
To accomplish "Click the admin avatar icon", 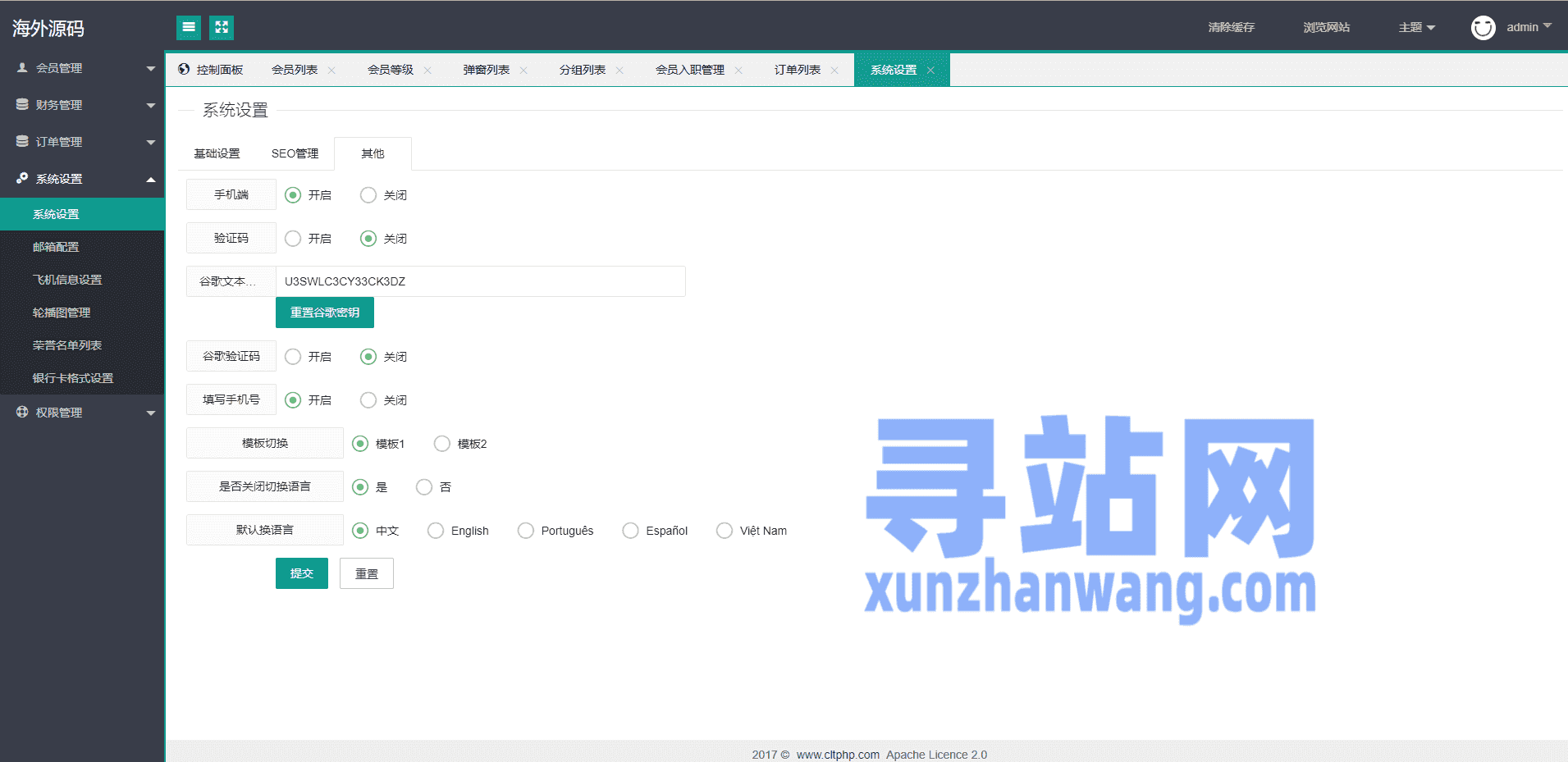I will [1483, 28].
